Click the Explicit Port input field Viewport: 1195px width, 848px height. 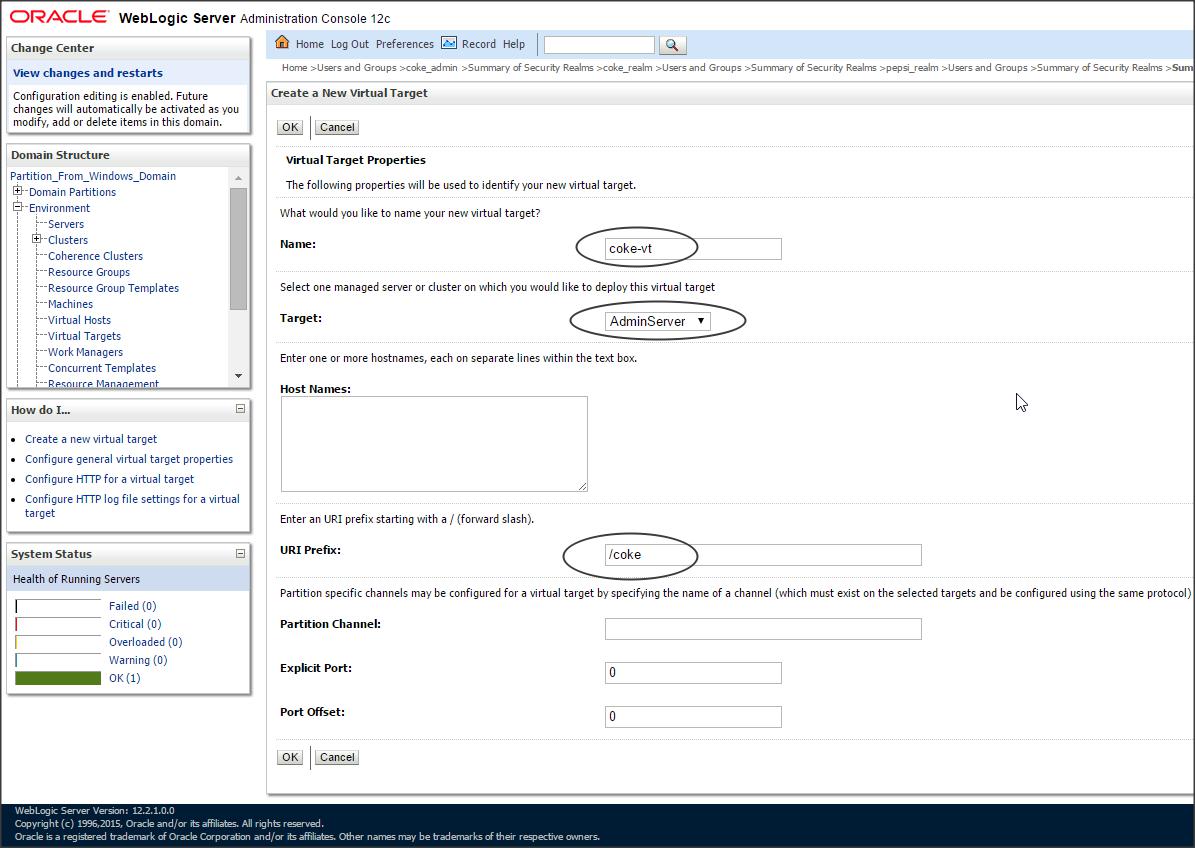[x=693, y=673]
